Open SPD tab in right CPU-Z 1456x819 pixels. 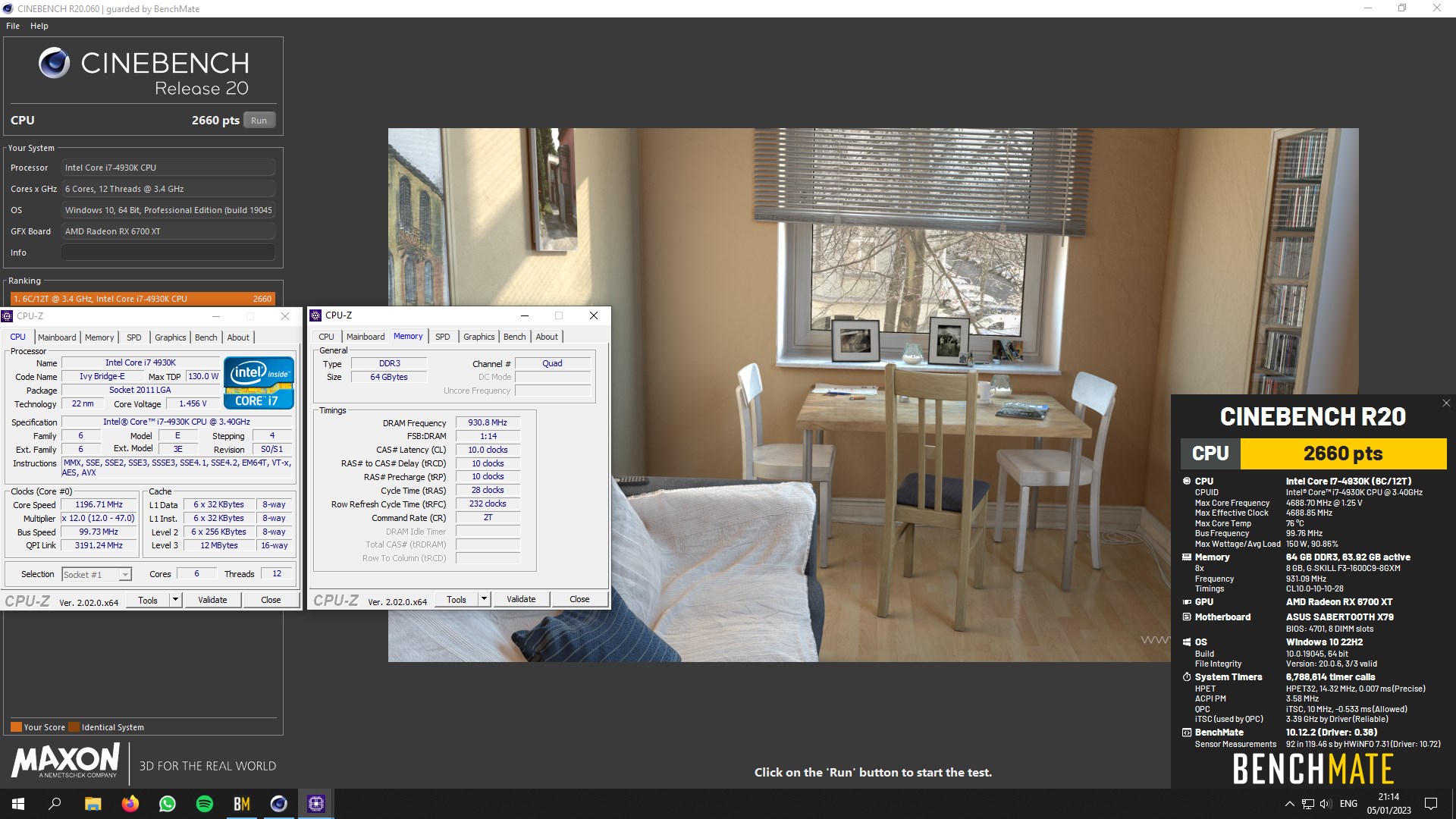[x=443, y=337]
